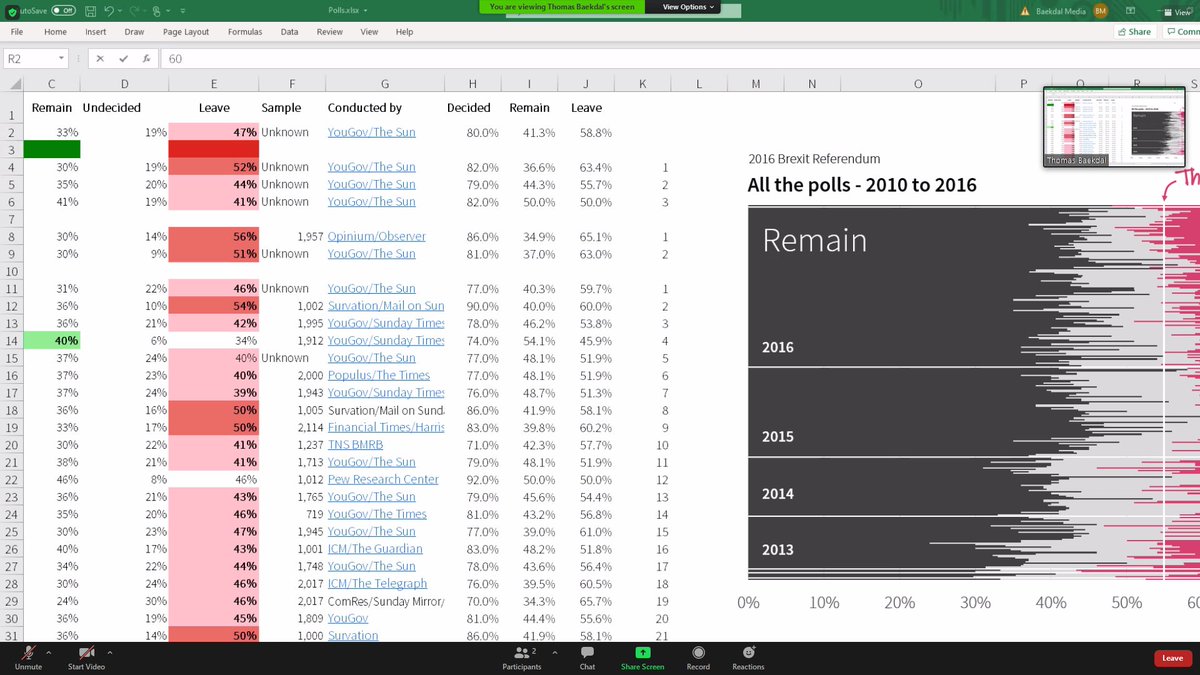Switch to the Home ribbon tab

click(x=55, y=32)
